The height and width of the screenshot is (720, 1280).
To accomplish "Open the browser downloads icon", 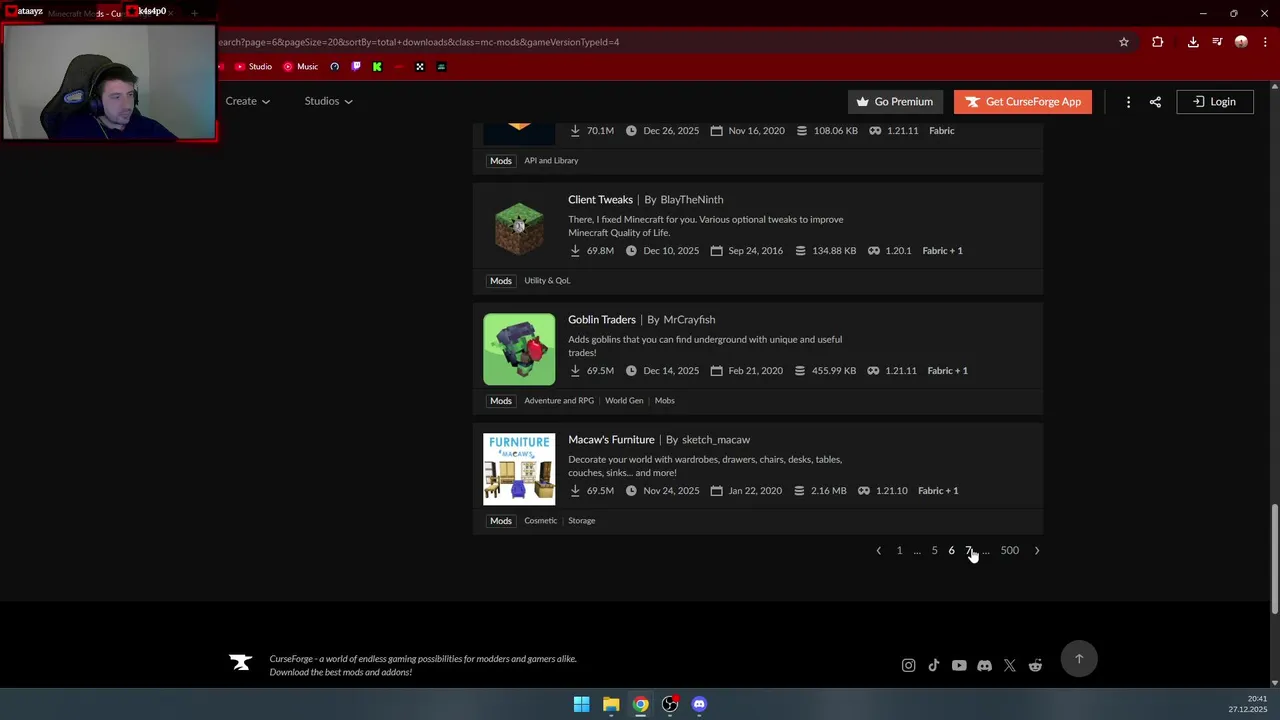I will 1193,42.
